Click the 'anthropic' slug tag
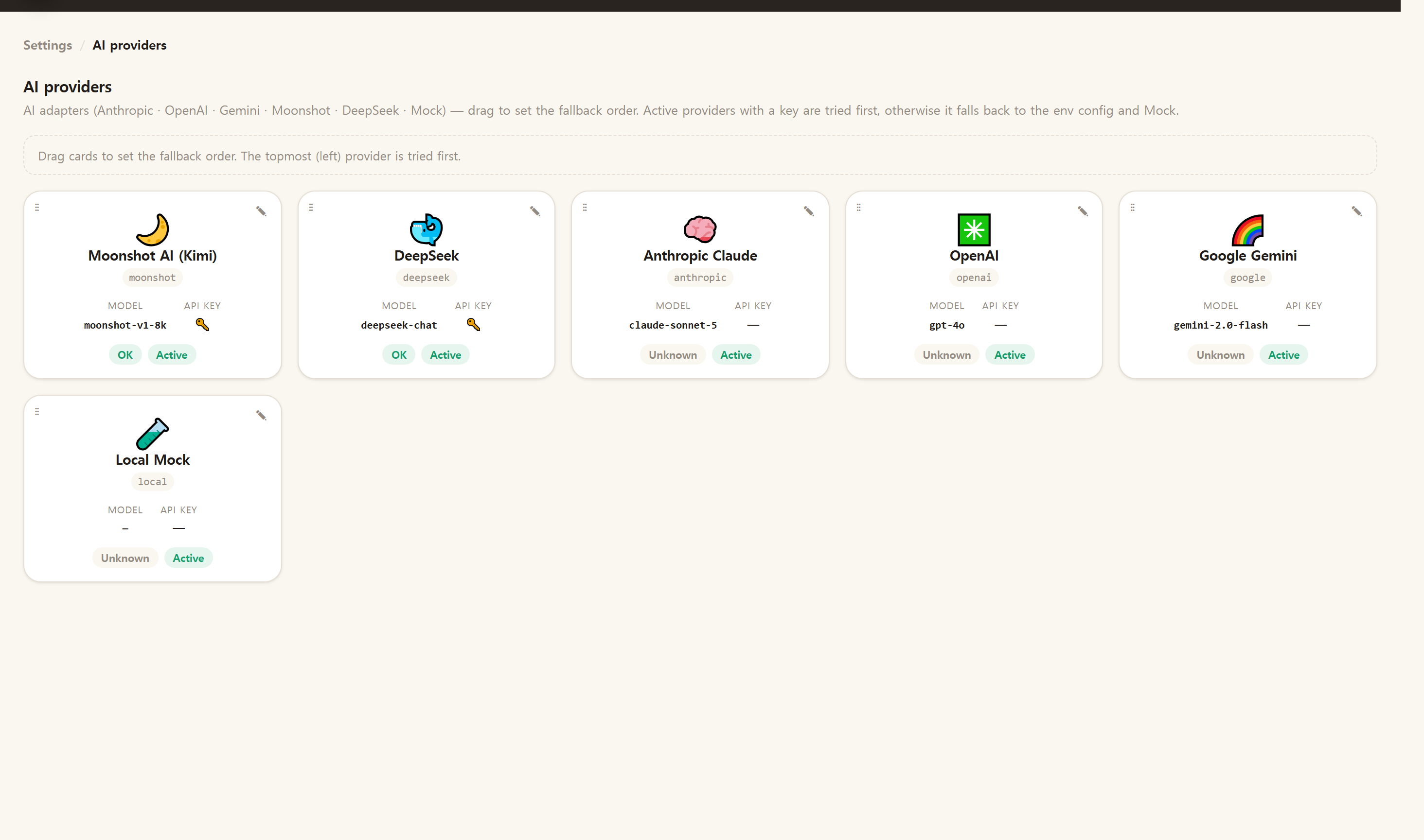Viewport: 1424px width, 840px height. tap(700, 278)
